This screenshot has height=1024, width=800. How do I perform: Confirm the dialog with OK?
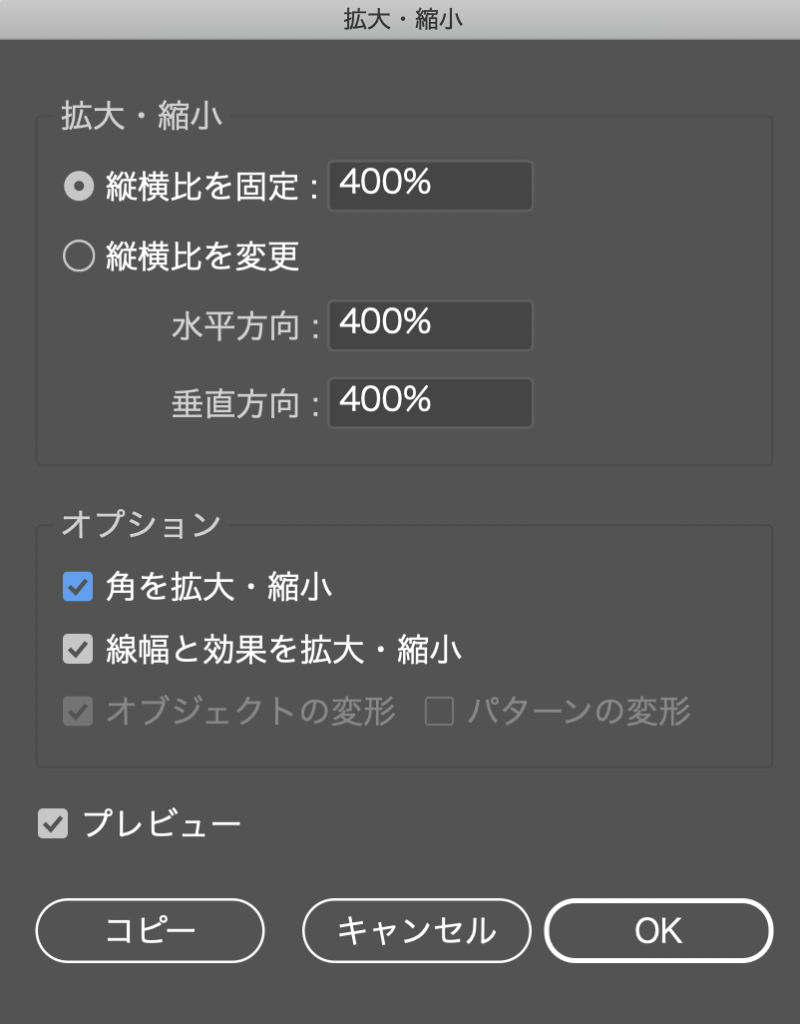(658, 930)
